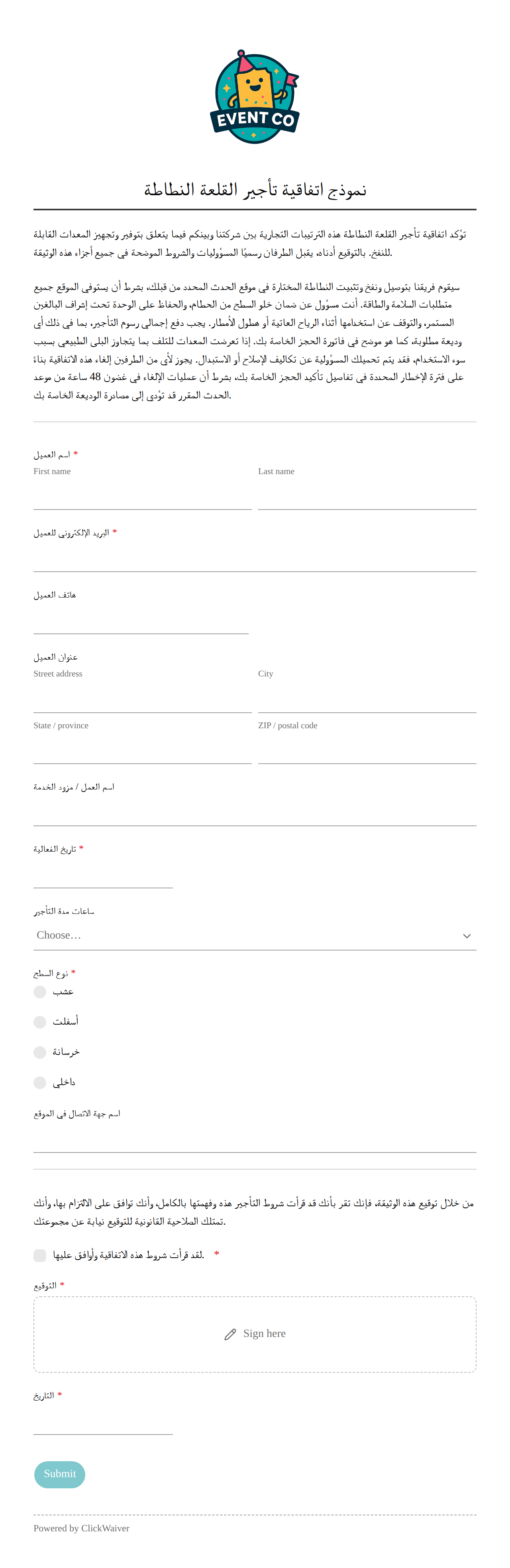
Task: Click the customer phone input field
Action: coord(141,619)
